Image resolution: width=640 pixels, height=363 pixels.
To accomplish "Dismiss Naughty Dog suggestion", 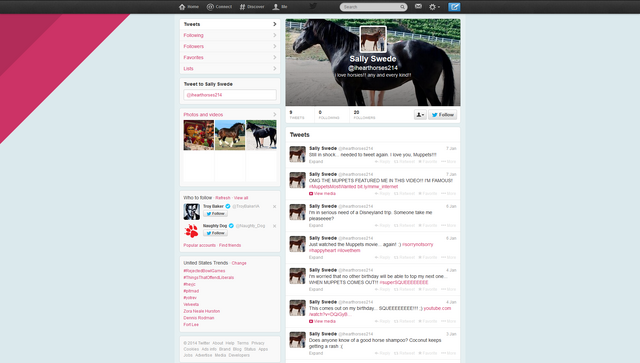I will pos(274,226).
